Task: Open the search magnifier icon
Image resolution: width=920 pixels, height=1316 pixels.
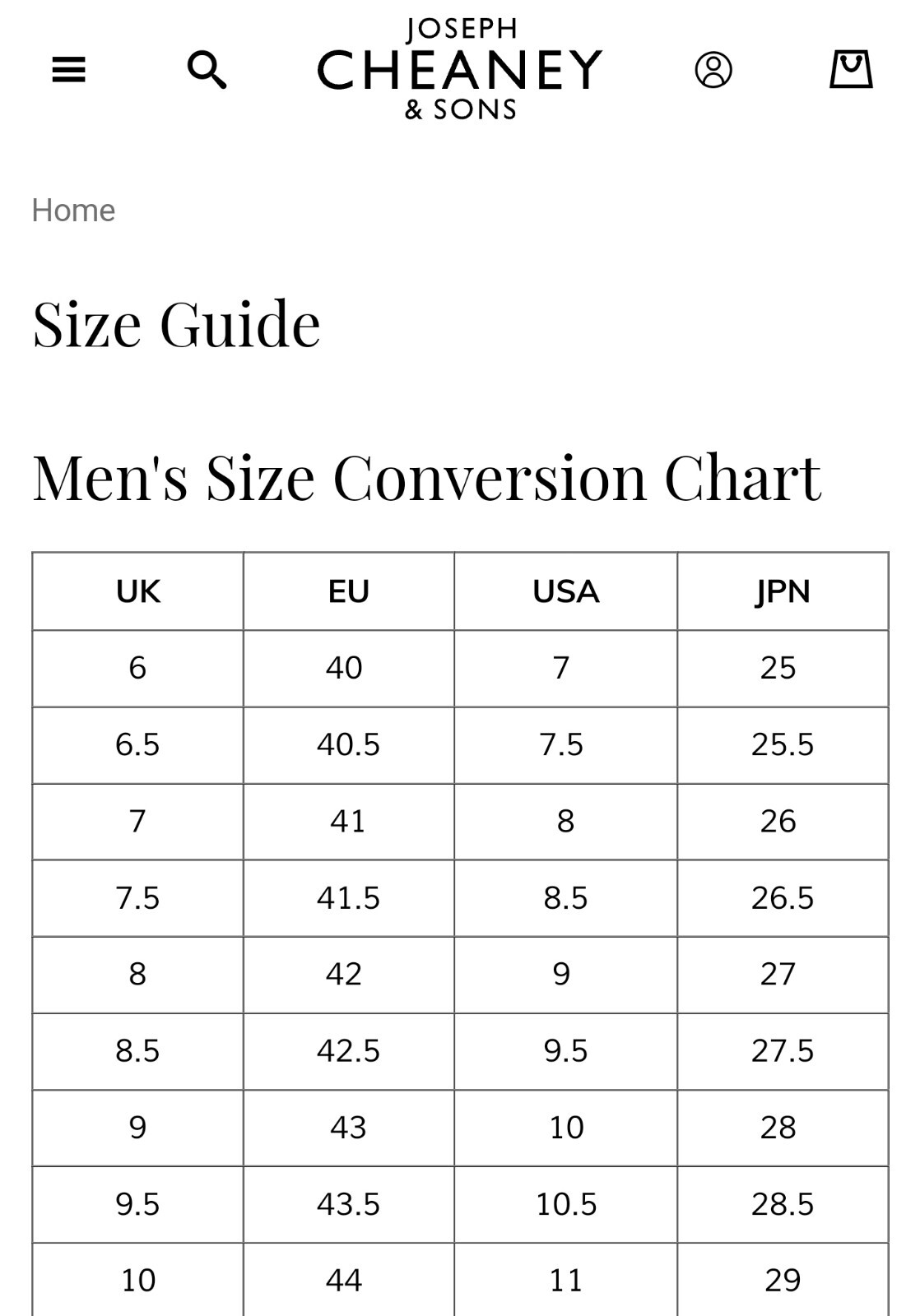Action: click(207, 70)
